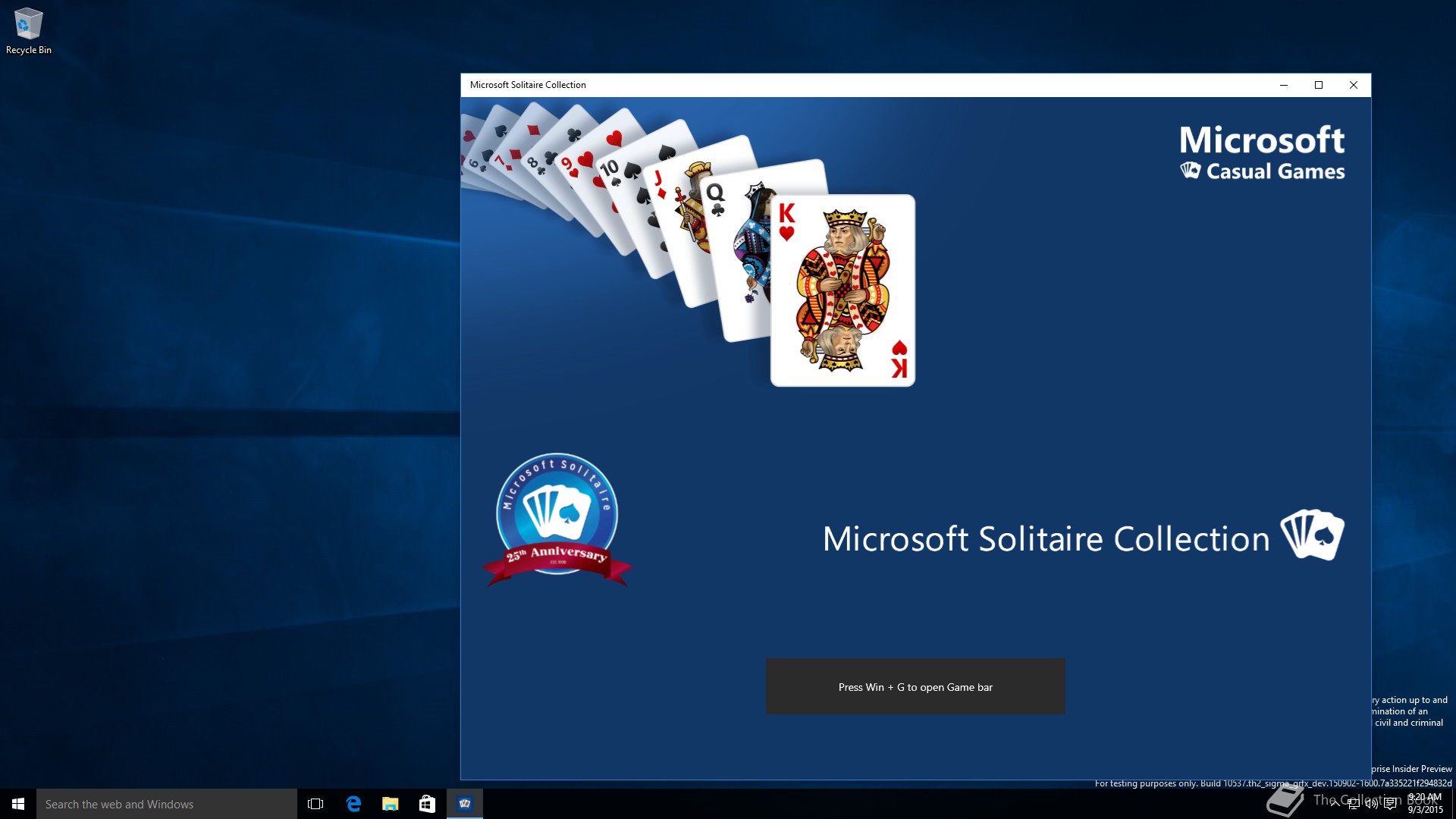Open File Explorer from the taskbar
The width and height of the screenshot is (1456, 819).
click(391, 804)
